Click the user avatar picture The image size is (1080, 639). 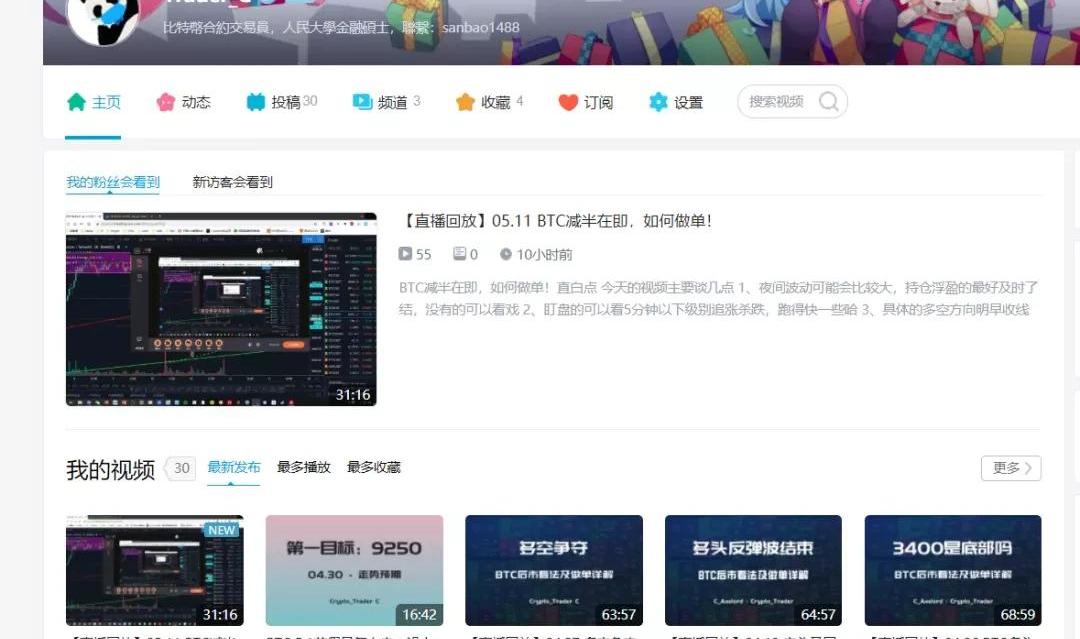(102, 18)
